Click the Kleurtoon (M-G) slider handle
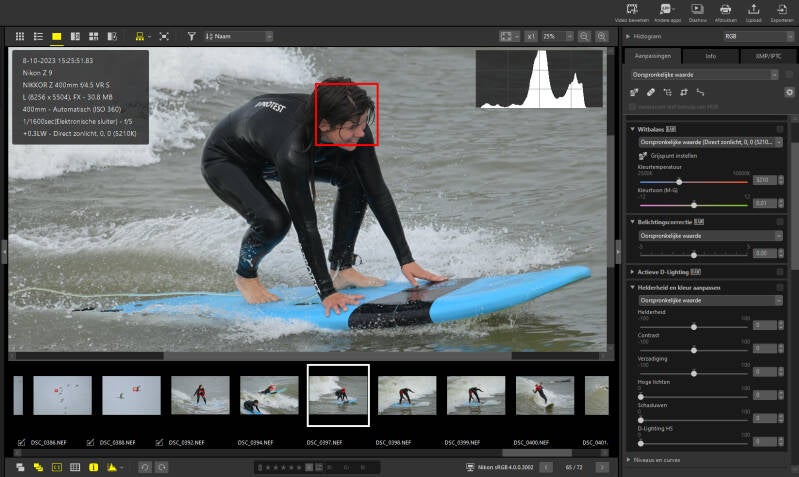This screenshot has width=799, height=477. tap(694, 204)
